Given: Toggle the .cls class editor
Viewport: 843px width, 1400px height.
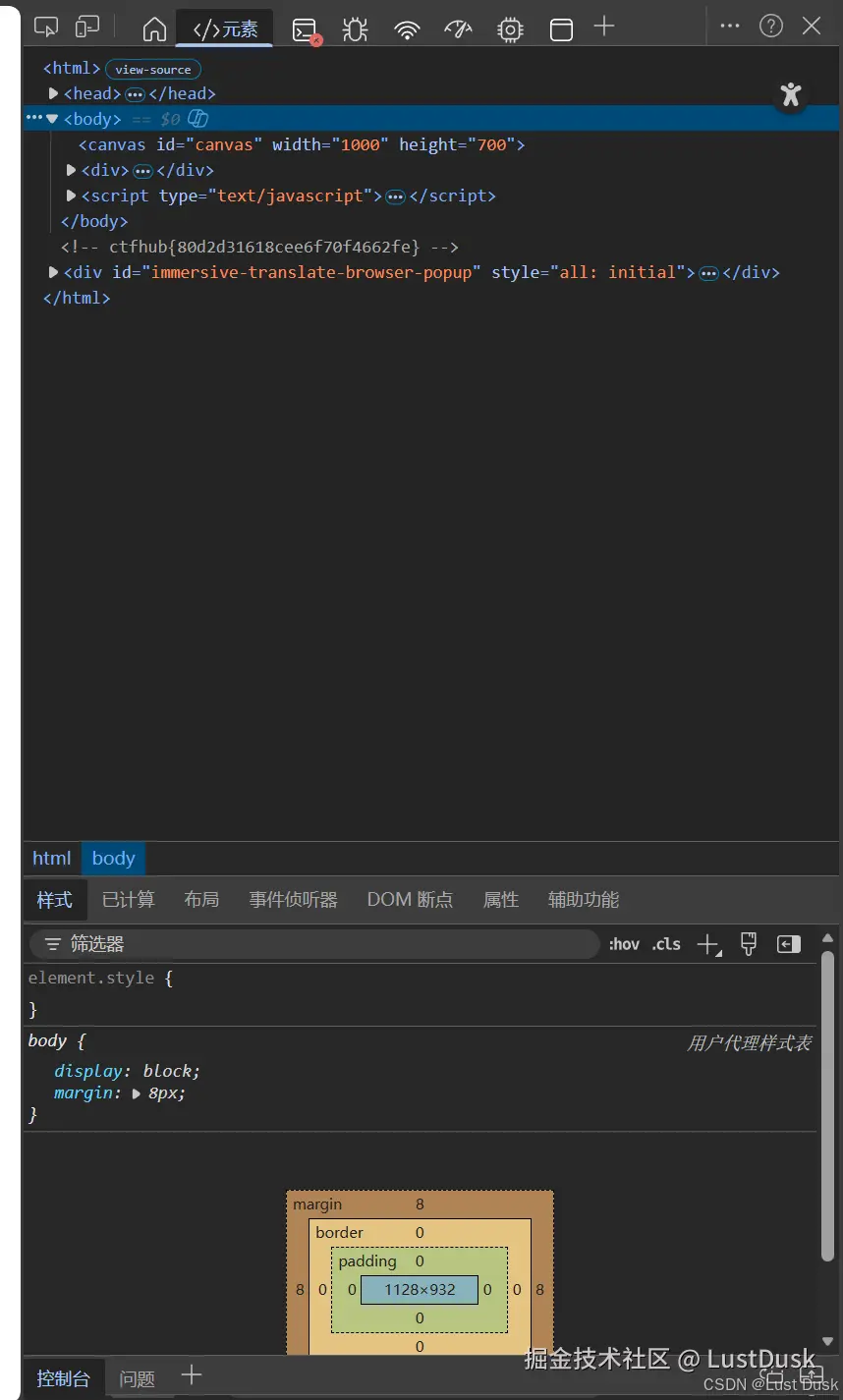Looking at the screenshot, I should tap(666, 944).
